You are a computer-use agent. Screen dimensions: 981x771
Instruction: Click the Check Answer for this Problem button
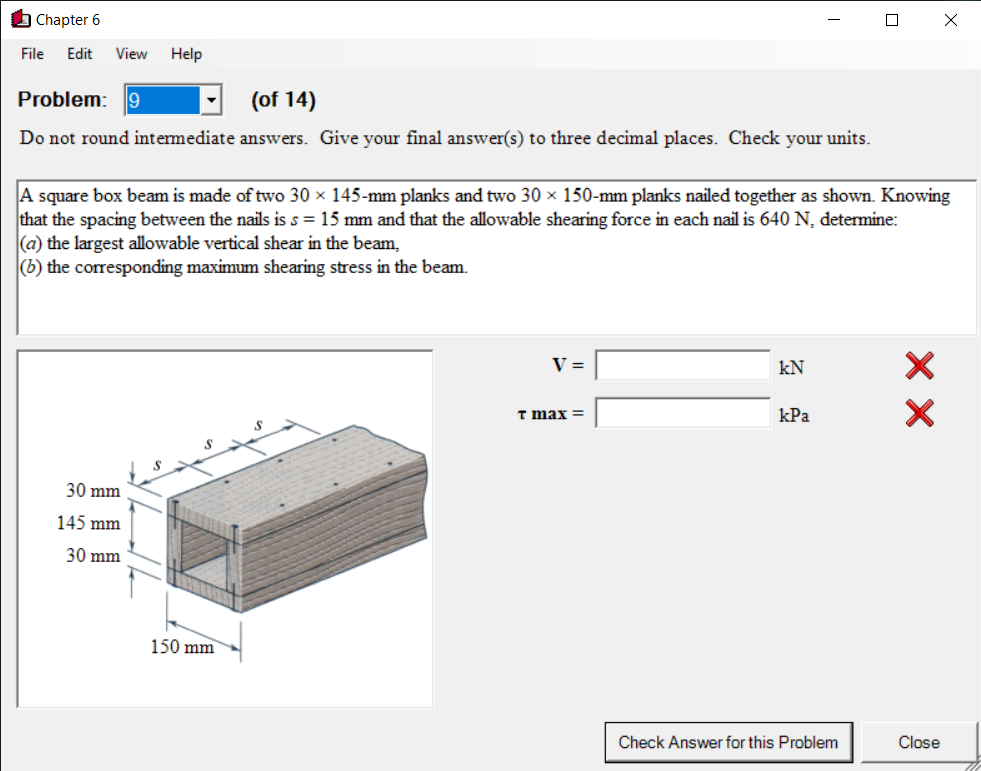coord(728,742)
